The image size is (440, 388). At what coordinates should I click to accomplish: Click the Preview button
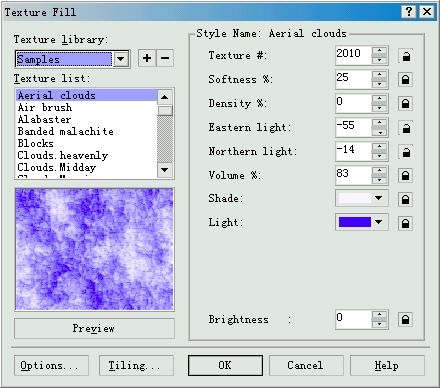pos(94,328)
